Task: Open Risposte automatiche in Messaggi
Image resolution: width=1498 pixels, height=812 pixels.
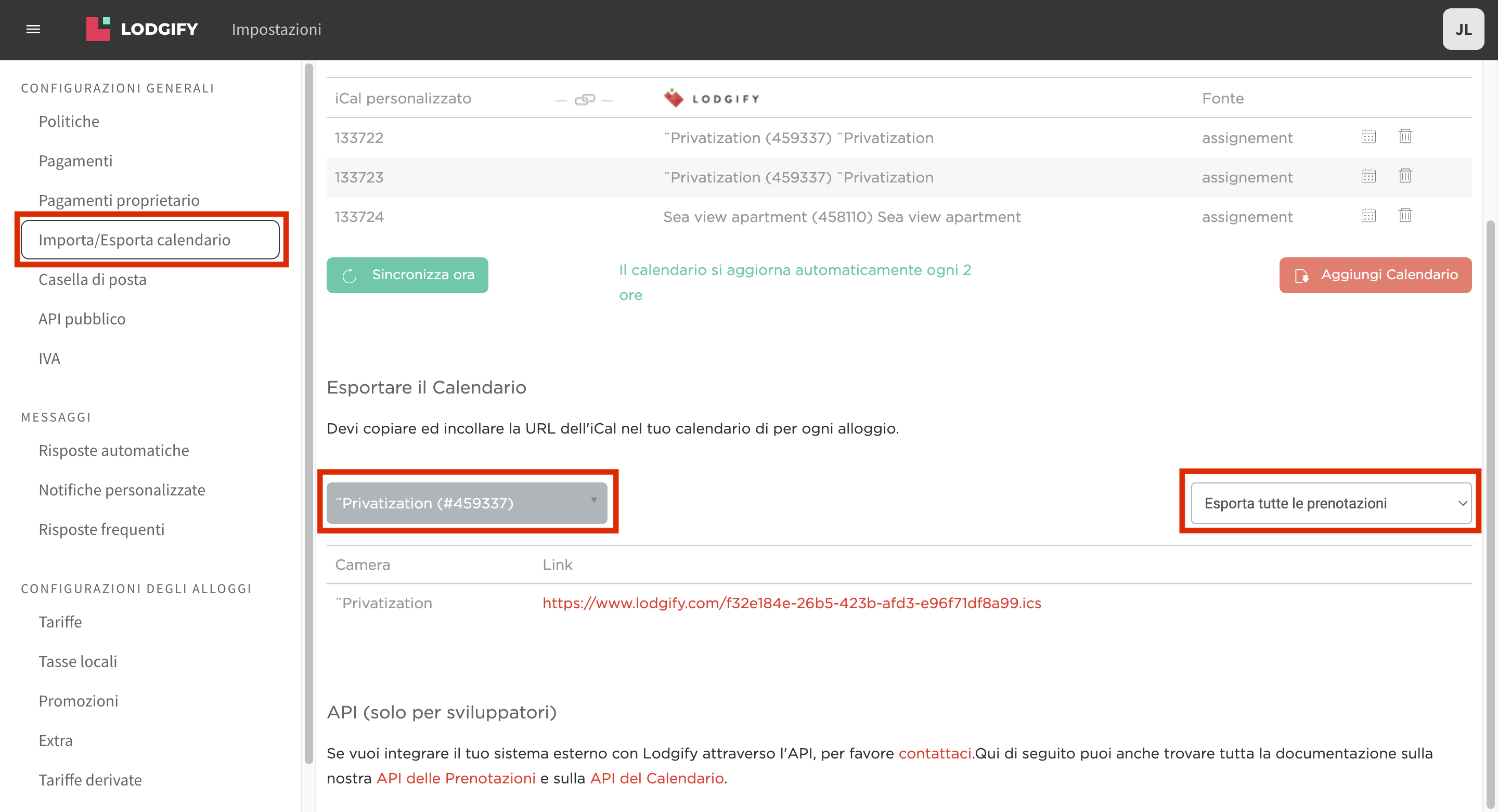Action: (114, 451)
